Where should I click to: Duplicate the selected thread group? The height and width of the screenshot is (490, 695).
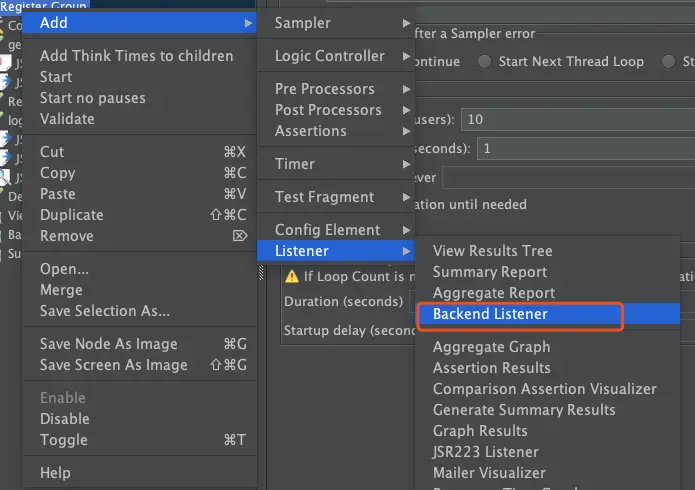tap(71, 215)
